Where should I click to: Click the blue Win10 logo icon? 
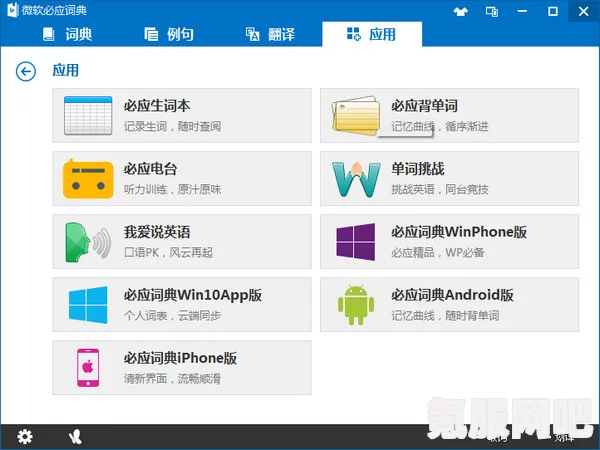tap(88, 305)
